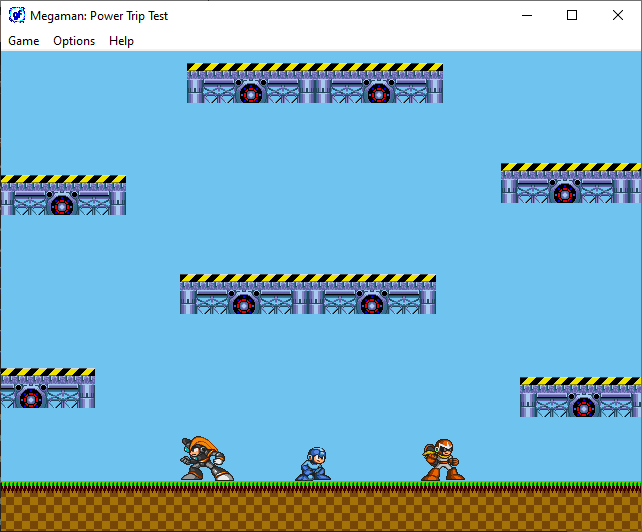The height and width of the screenshot is (532, 642).
Task: Maximize the Megaman: Power Trip Test window
Action: pos(572,16)
